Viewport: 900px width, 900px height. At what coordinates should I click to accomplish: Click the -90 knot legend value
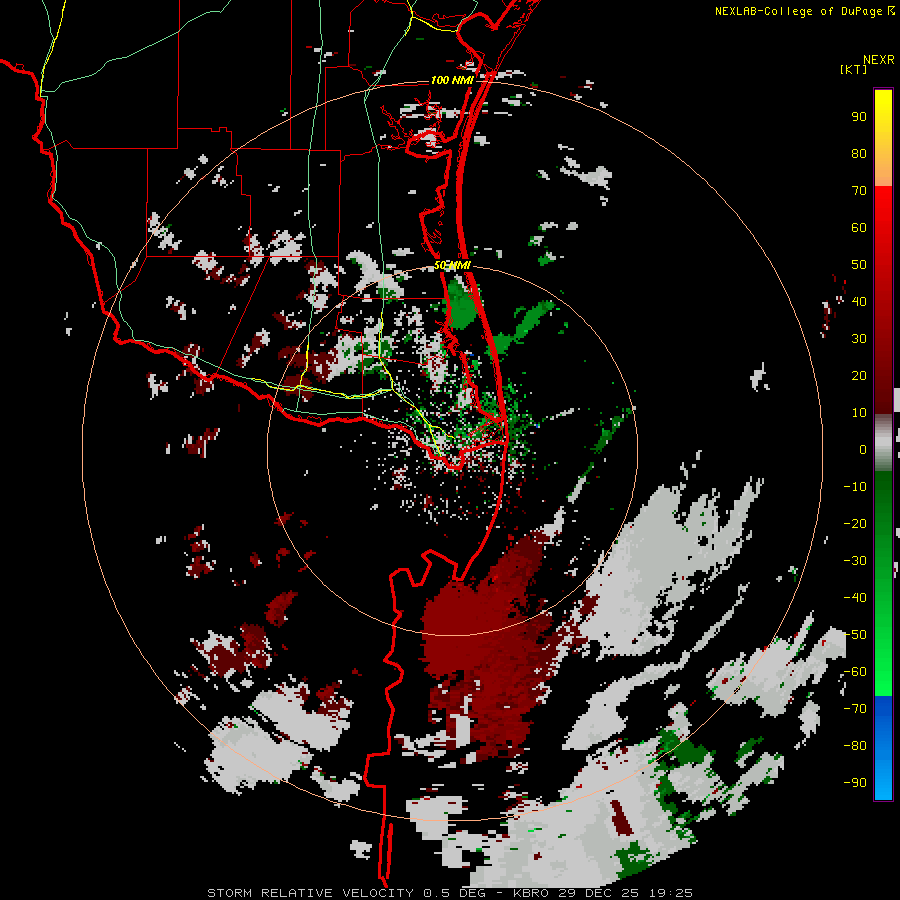tap(855, 783)
